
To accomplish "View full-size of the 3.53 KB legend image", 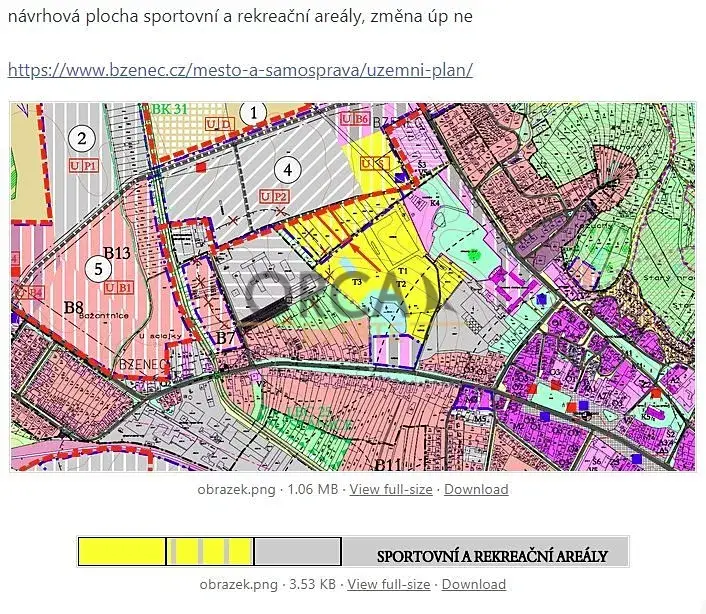I will pyautogui.click(x=389, y=584).
